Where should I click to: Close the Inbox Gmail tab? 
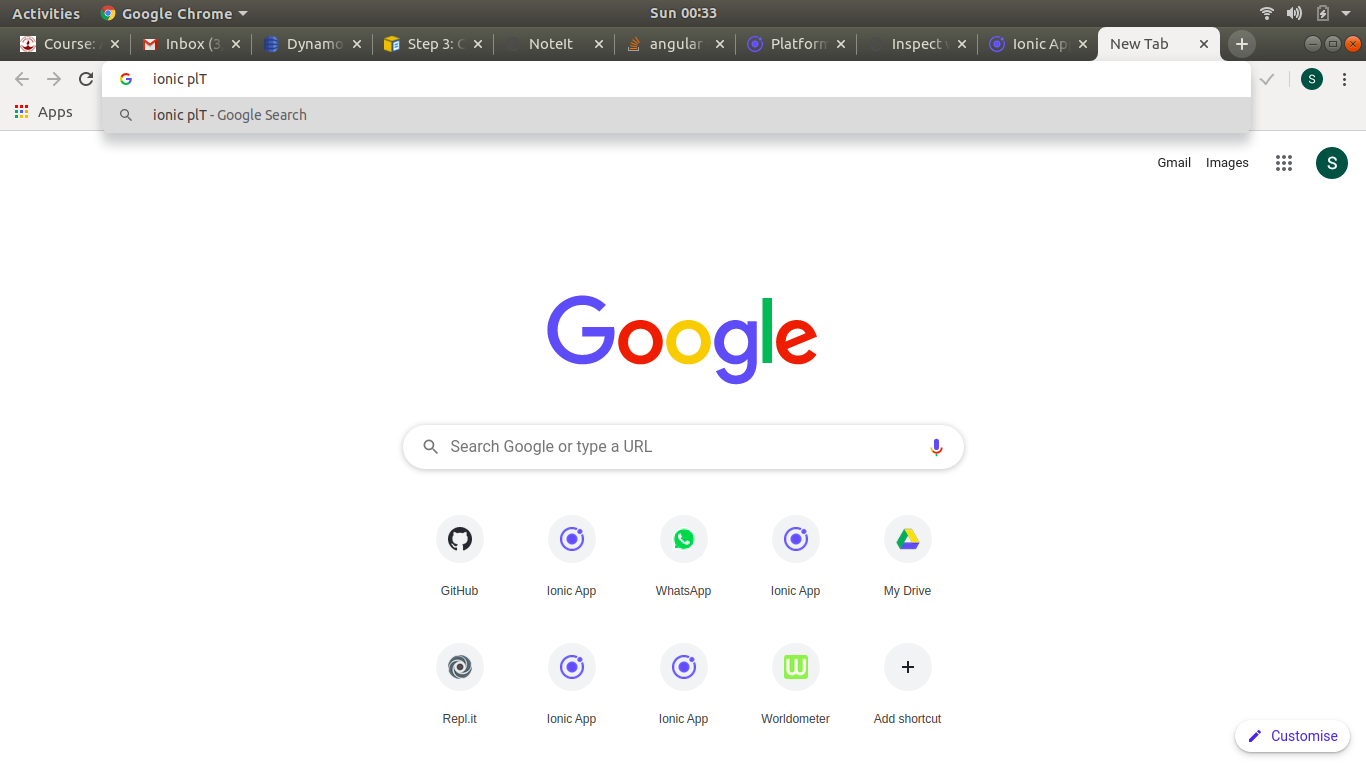(236, 44)
